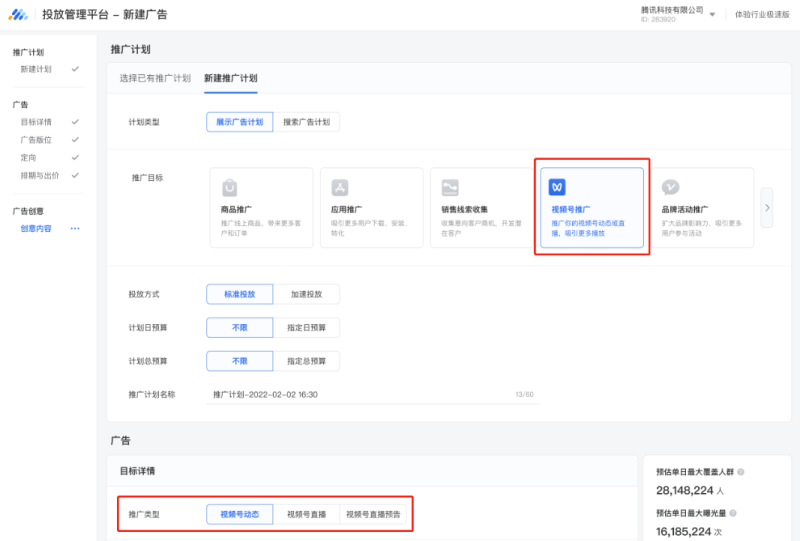Click the 商品推广 shopping bag icon
This screenshot has width=800, height=541.
(229, 187)
